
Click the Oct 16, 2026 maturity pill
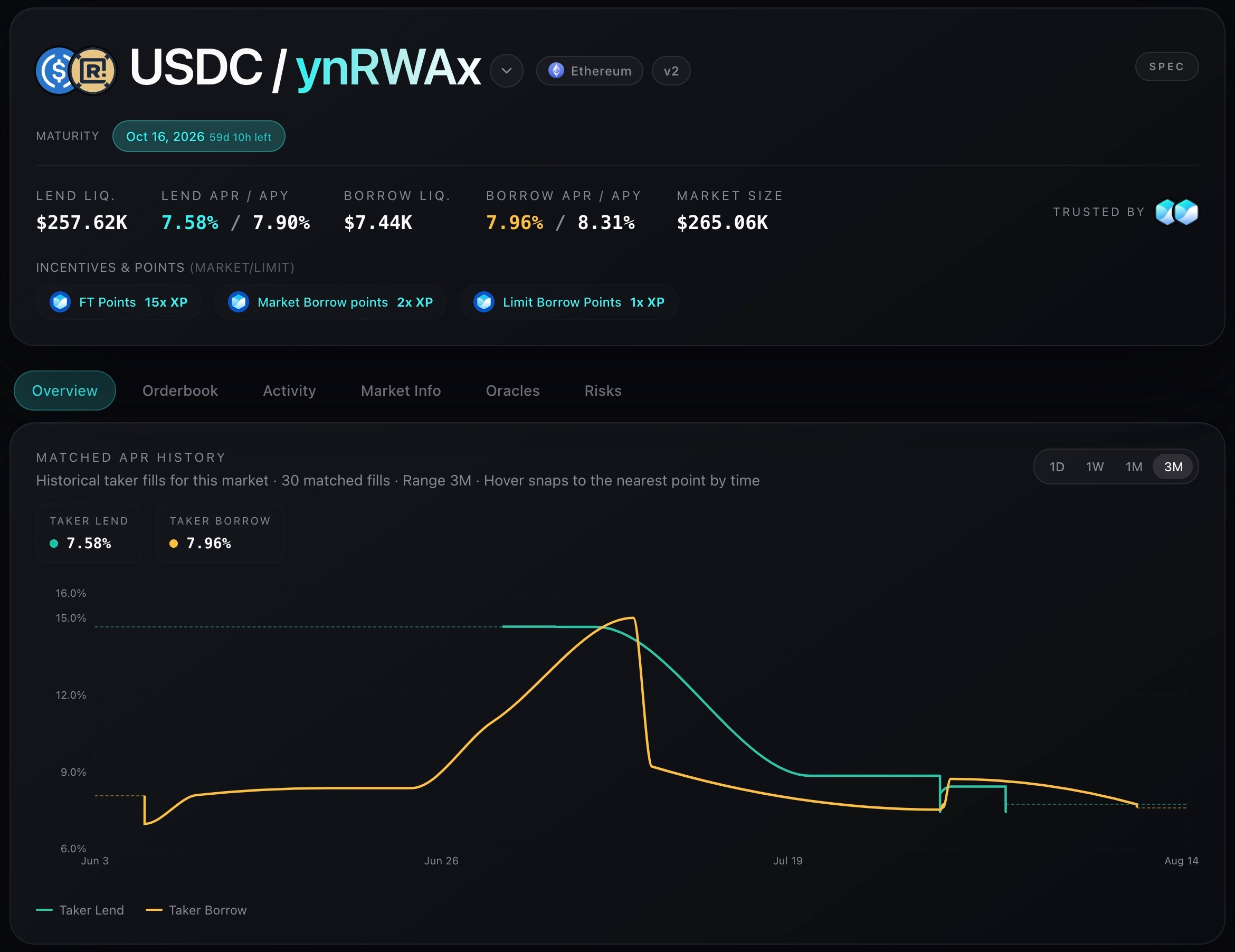click(x=198, y=136)
